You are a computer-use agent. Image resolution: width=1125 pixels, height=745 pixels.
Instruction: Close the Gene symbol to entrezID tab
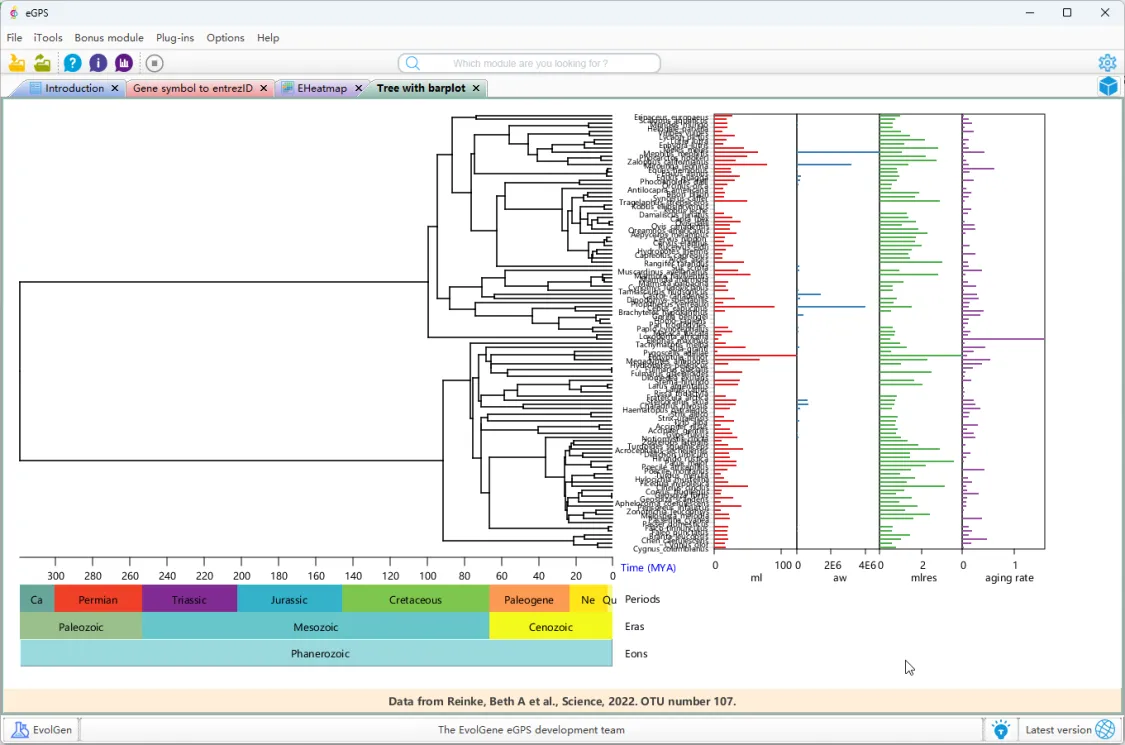point(263,88)
